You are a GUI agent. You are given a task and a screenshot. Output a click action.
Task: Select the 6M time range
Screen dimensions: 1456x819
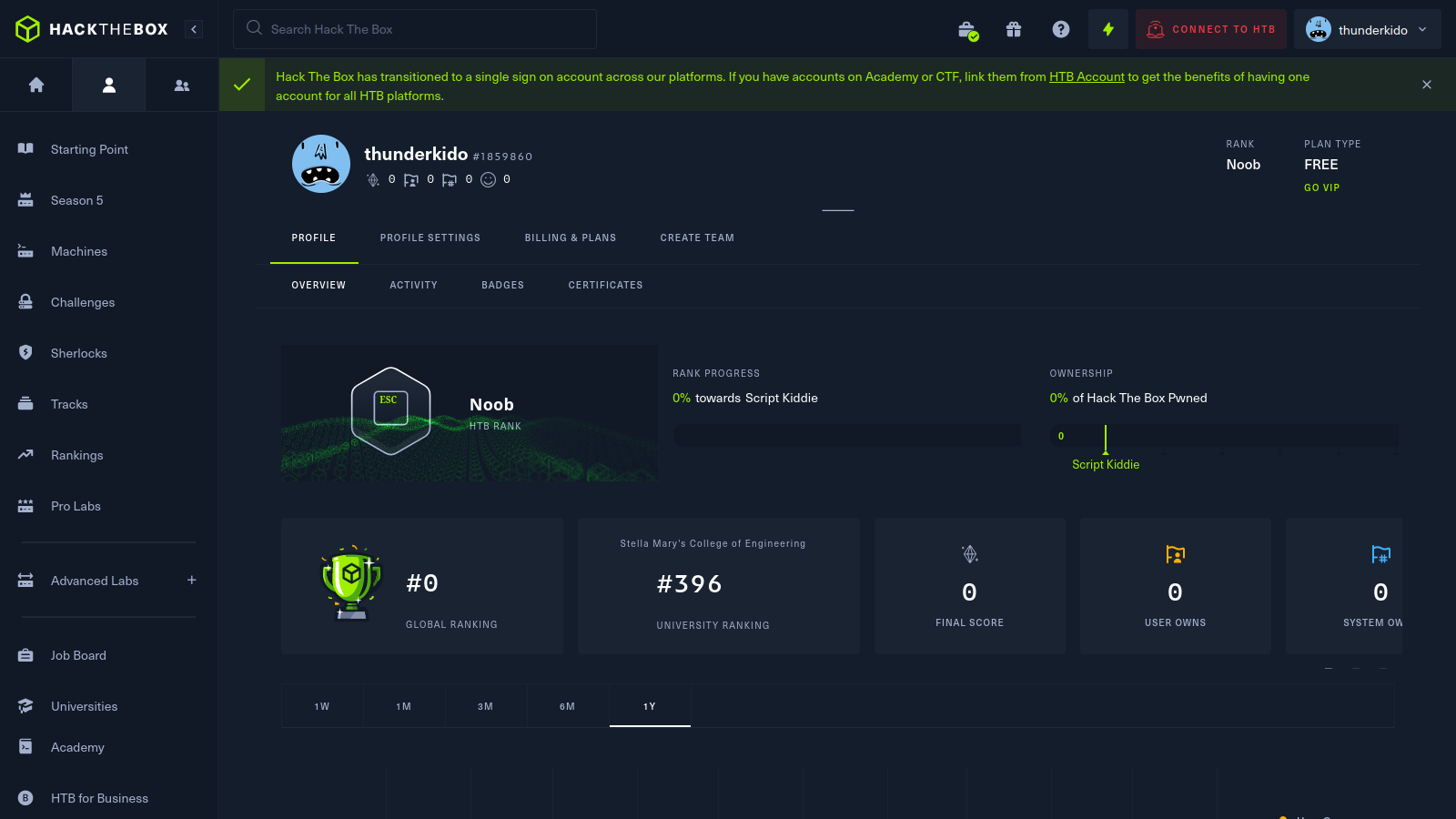pos(568,706)
